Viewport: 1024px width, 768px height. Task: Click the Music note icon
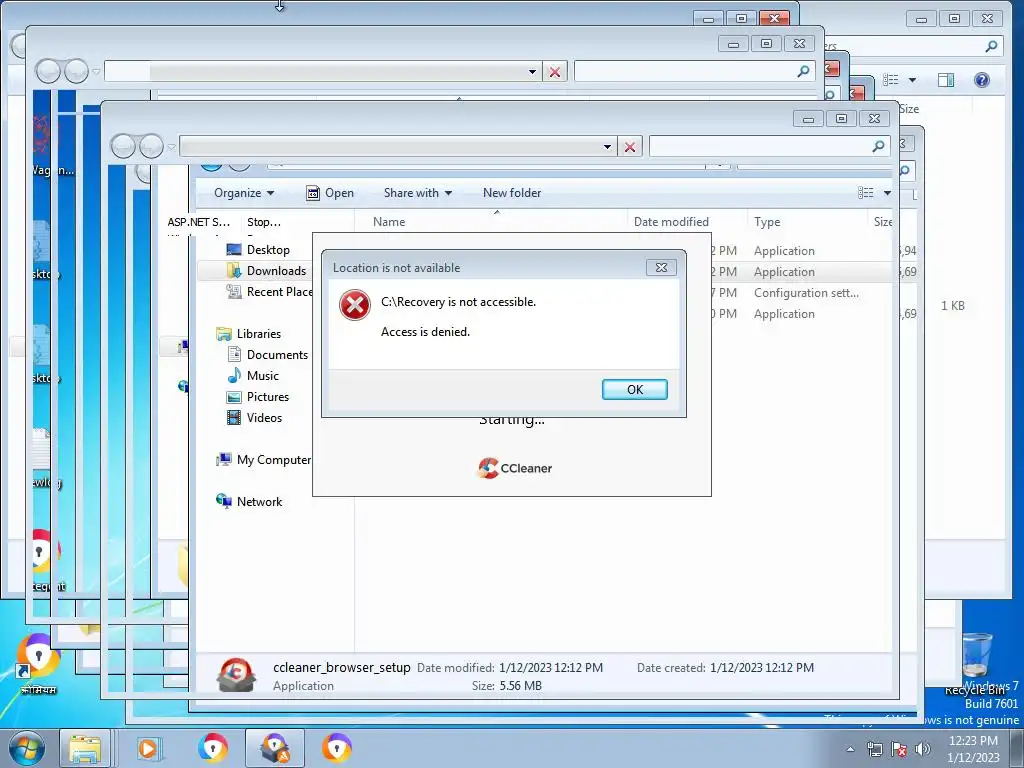pos(233,376)
